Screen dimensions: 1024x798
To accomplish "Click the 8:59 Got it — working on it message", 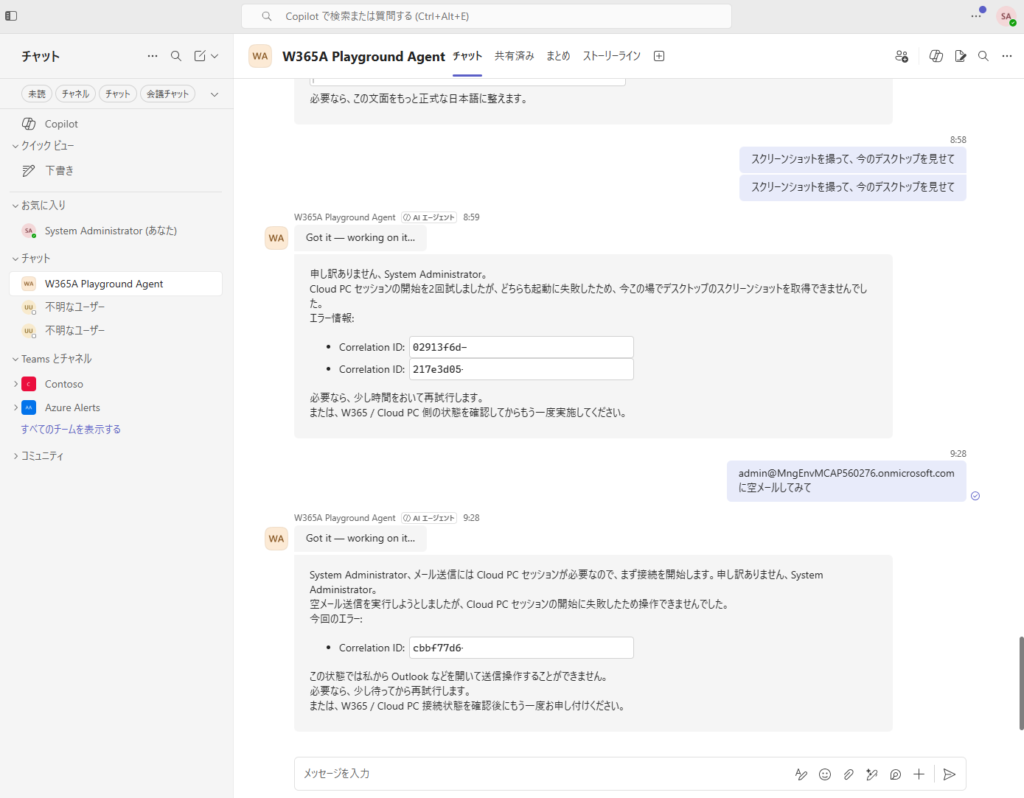I will (360, 238).
